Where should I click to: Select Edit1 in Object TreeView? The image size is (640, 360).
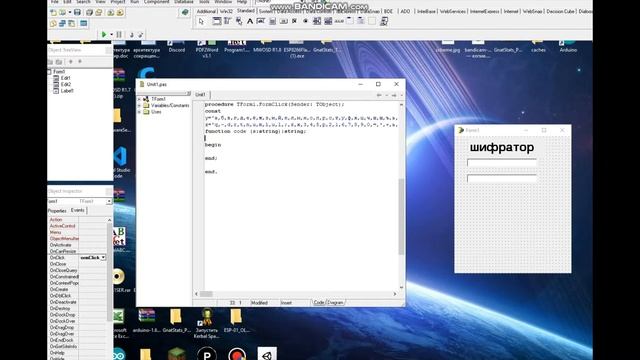point(65,78)
